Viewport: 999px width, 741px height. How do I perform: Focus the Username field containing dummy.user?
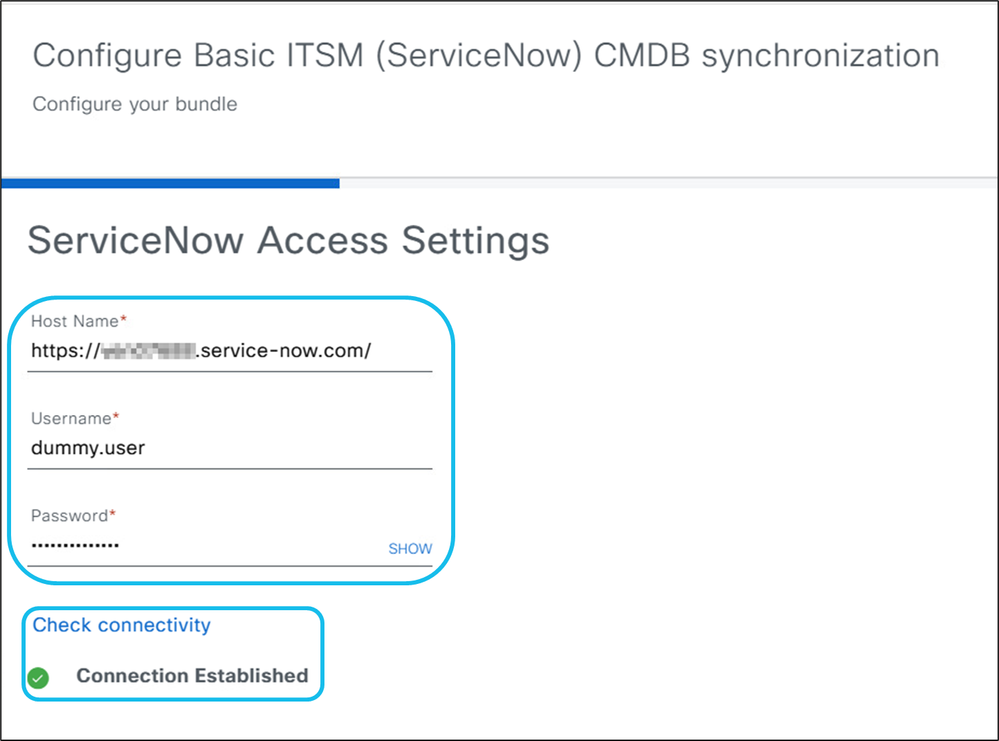(x=230, y=448)
